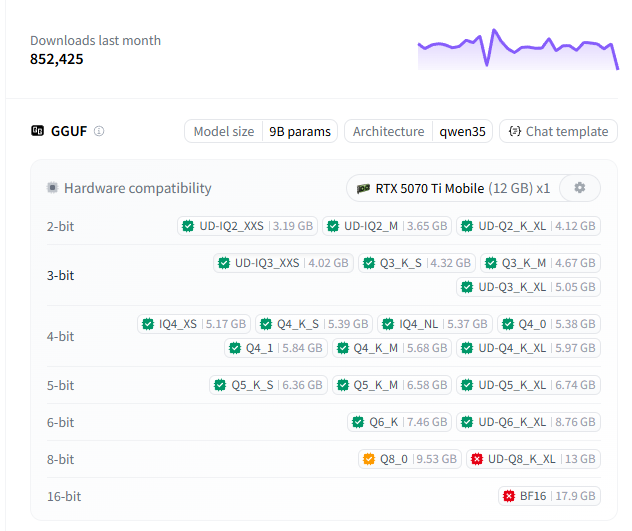Select the UD-Q8_K_XL 13 GB quant
The image size is (632, 531).
click(x=533, y=459)
